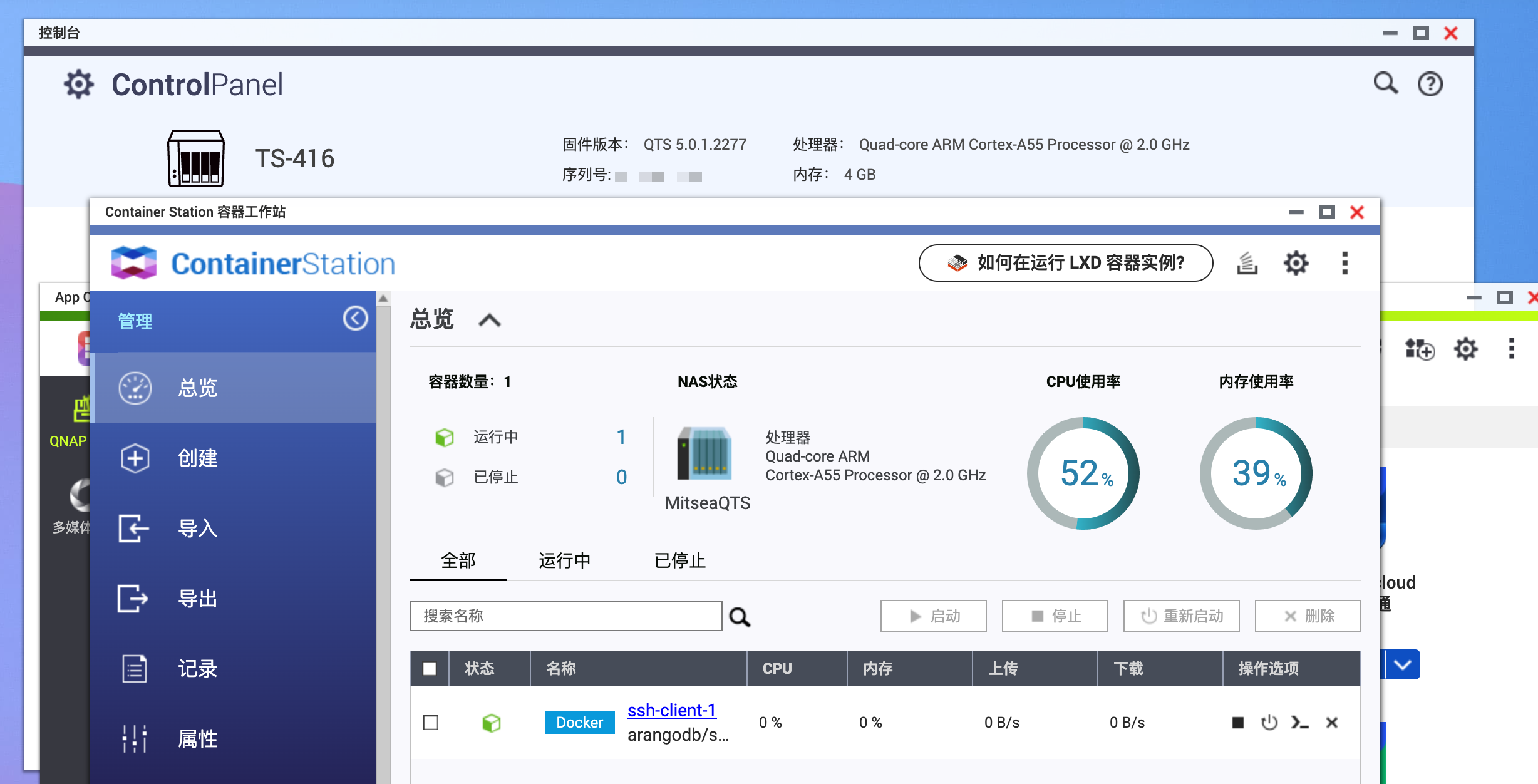Stop ssh-client-1 using the square stop icon
Image resolution: width=1538 pixels, height=784 pixels.
pos(1237,723)
